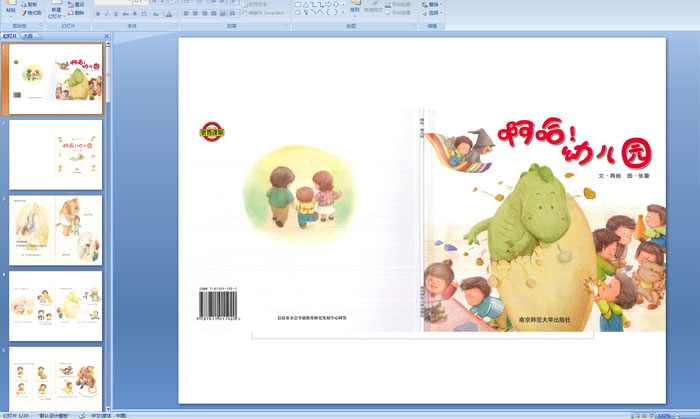
Task: Open the Arrange (排列) dropdown
Action: pyautogui.click(x=354, y=9)
